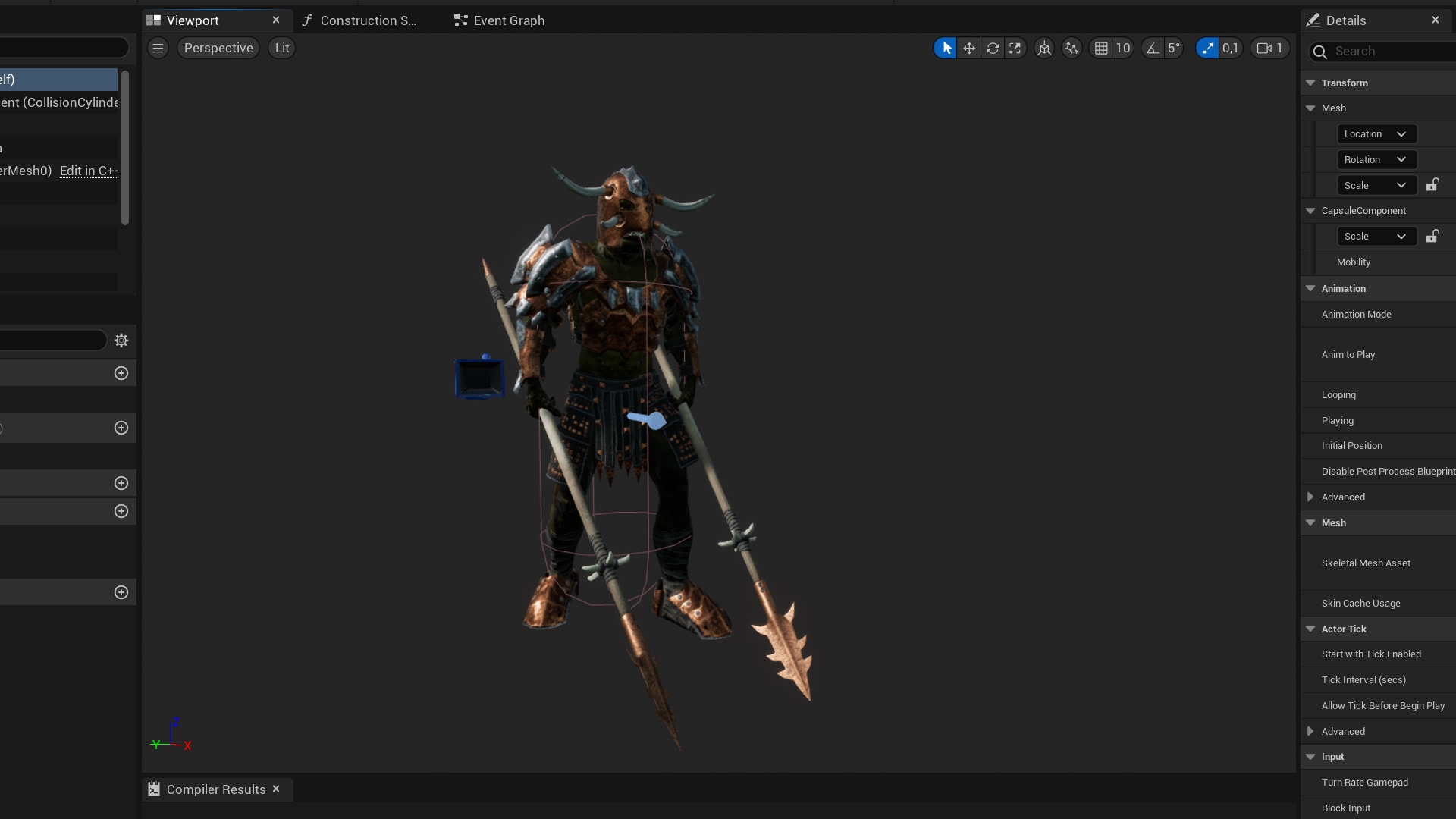Activate the select objects cursor tool
This screenshot has width=1456, height=819.
946,49
